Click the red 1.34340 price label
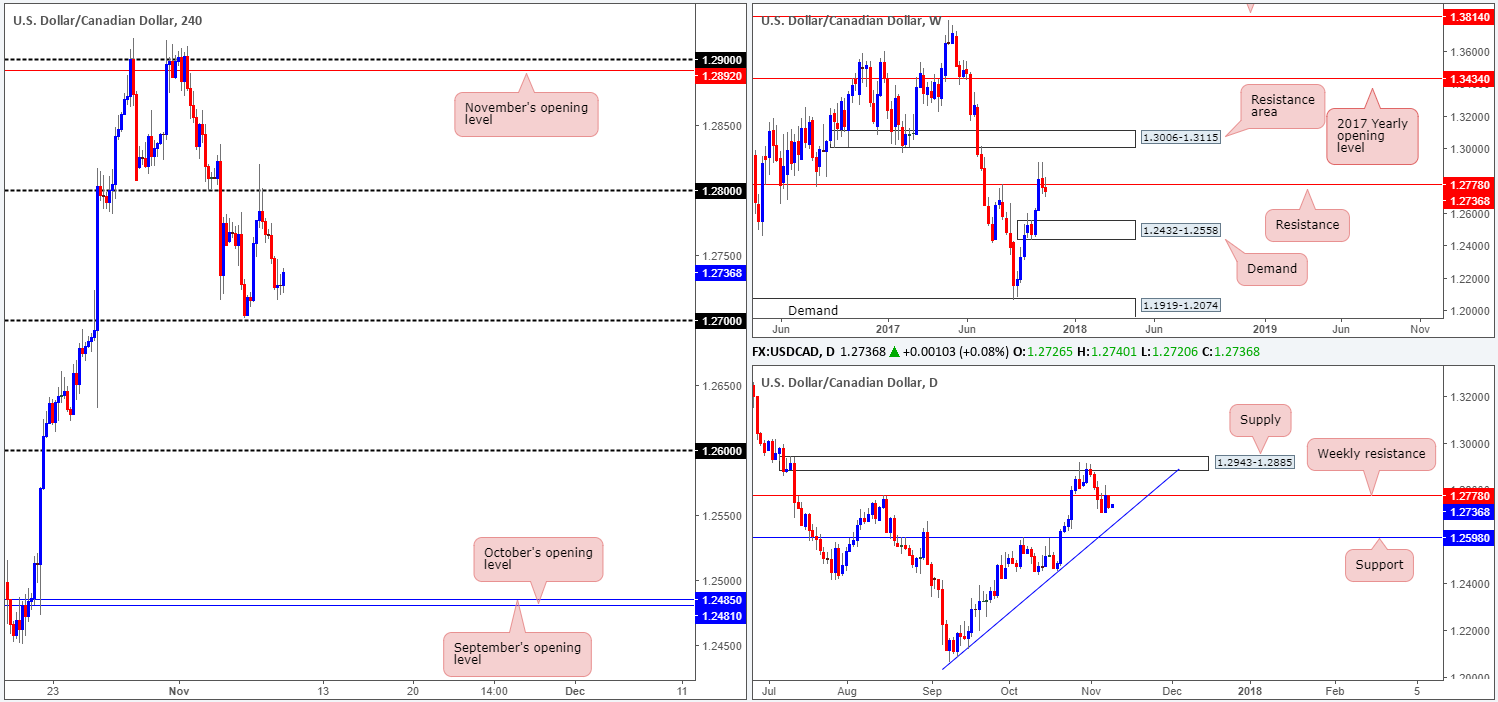1498x702 pixels. click(x=1468, y=78)
